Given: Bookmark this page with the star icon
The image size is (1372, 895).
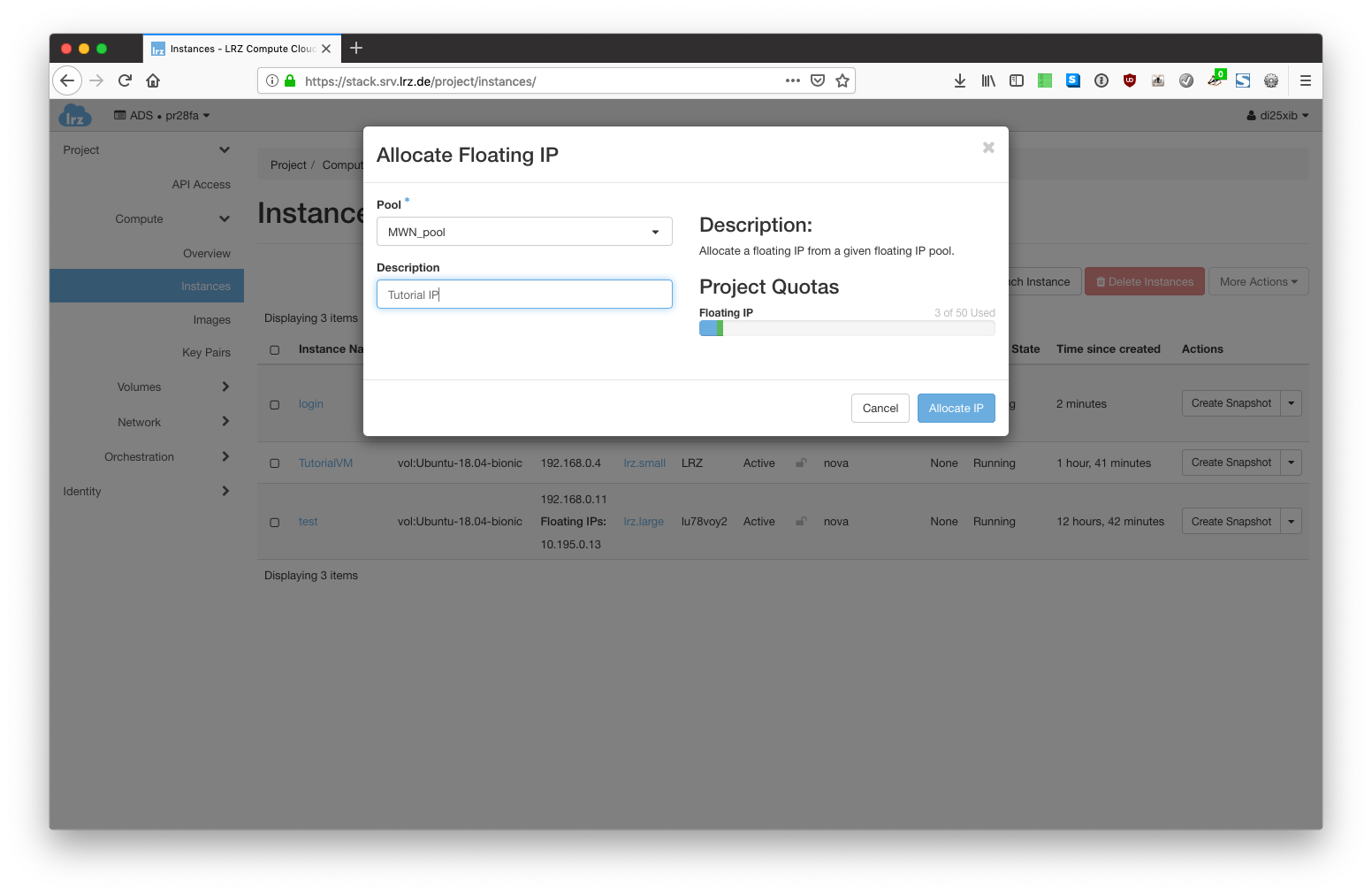Looking at the screenshot, I should click(x=842, y=80).
